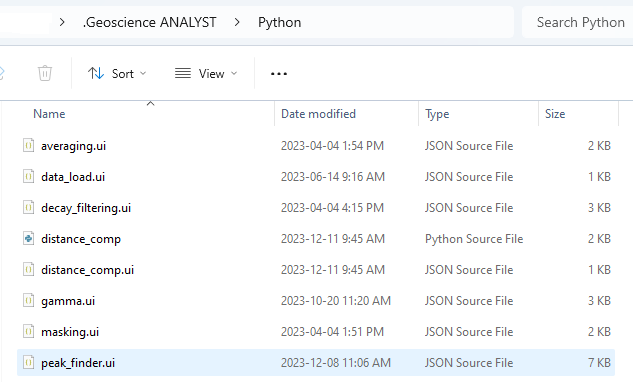The width and height of the screenshot is (633, 382).
Task: Expand chevron after .Geoscience ANALYST breadcrumb
Action: 237,22
